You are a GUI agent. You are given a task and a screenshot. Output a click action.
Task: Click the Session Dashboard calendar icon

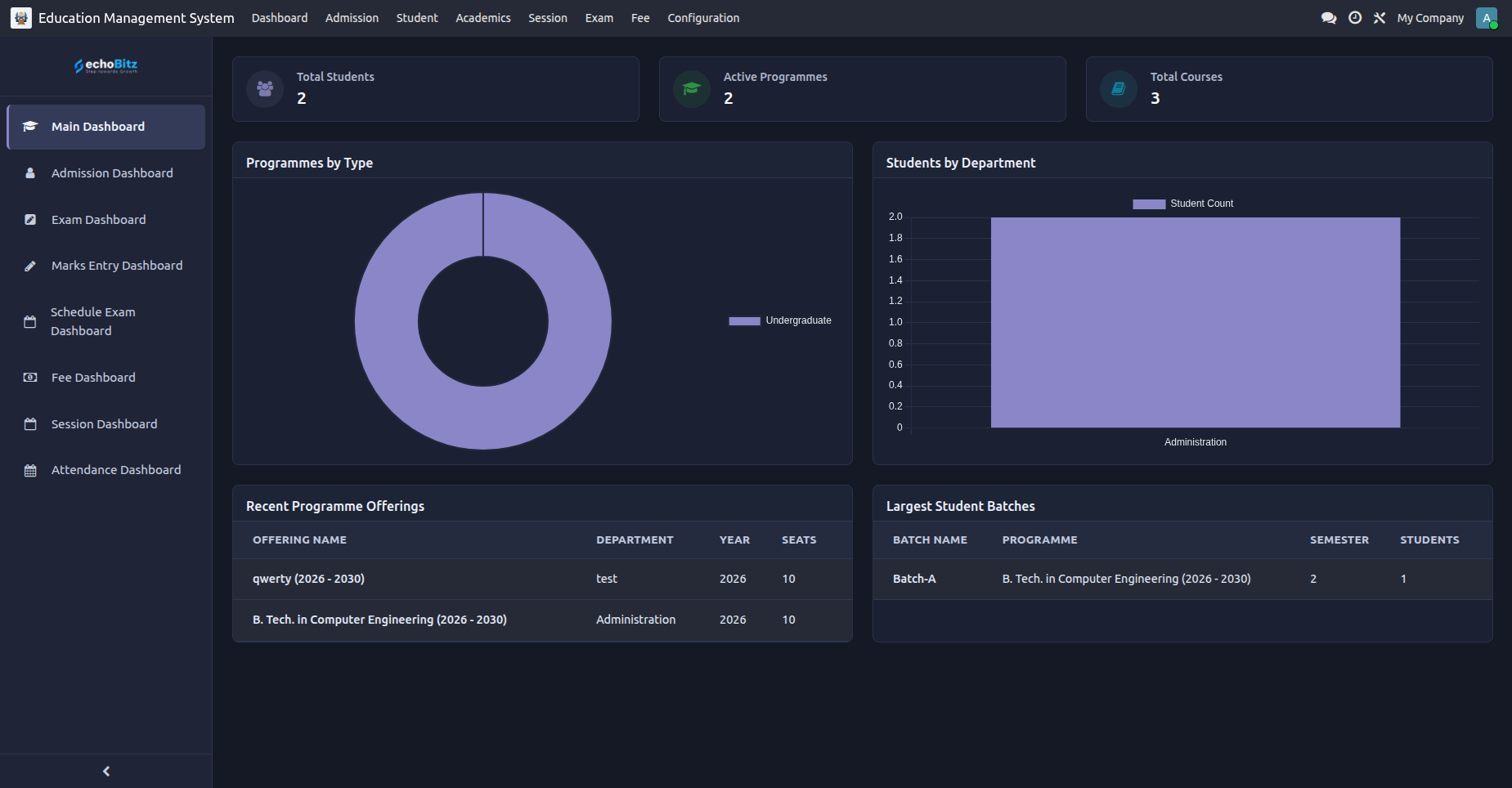30,424
